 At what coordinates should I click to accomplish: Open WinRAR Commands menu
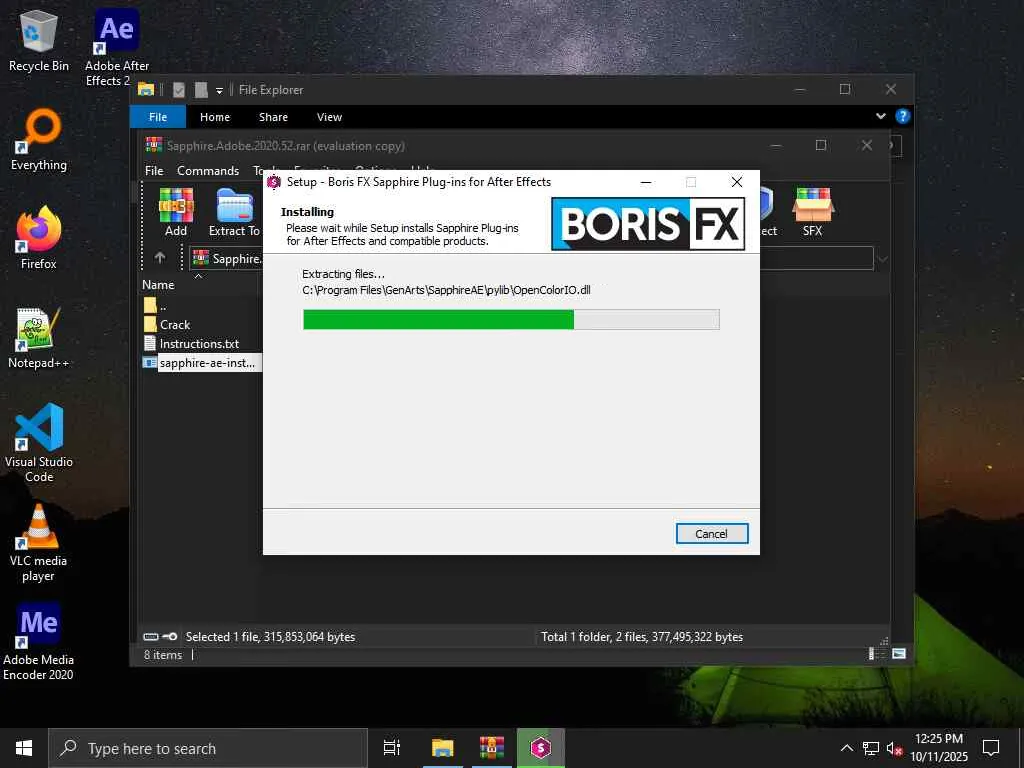208,170
